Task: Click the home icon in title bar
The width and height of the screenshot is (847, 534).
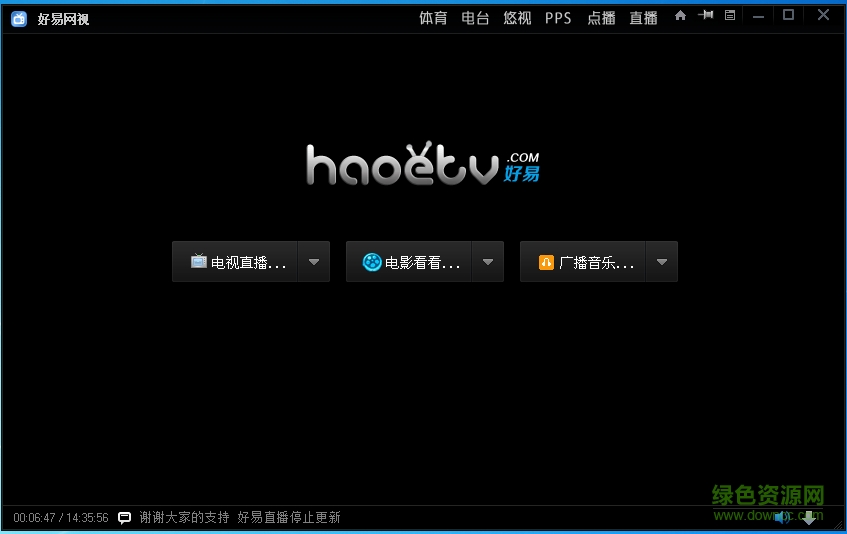Action: pyautogui.click(x=680, y=16)
